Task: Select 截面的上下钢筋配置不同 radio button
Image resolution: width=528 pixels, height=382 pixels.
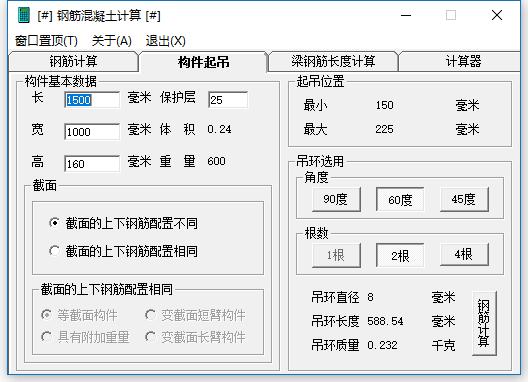Action: [123, 223]
